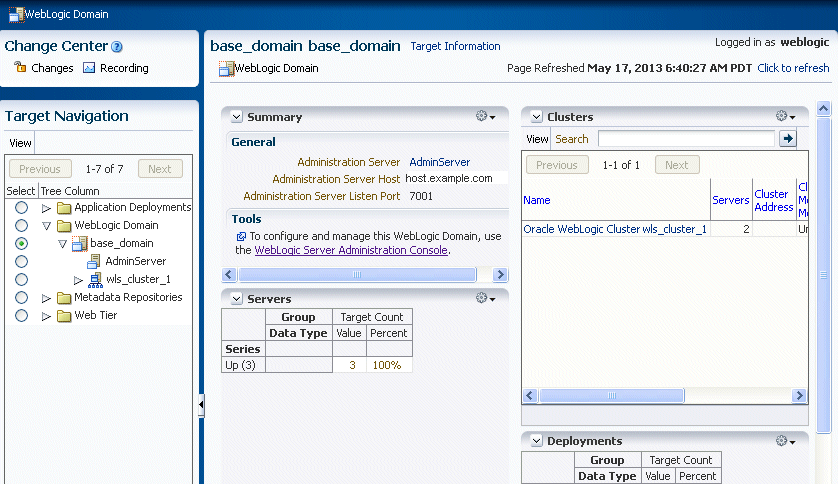838x484 pixels.
Task: Click Summary scrollbar right arrow
Action: click(x=500, y=275)
